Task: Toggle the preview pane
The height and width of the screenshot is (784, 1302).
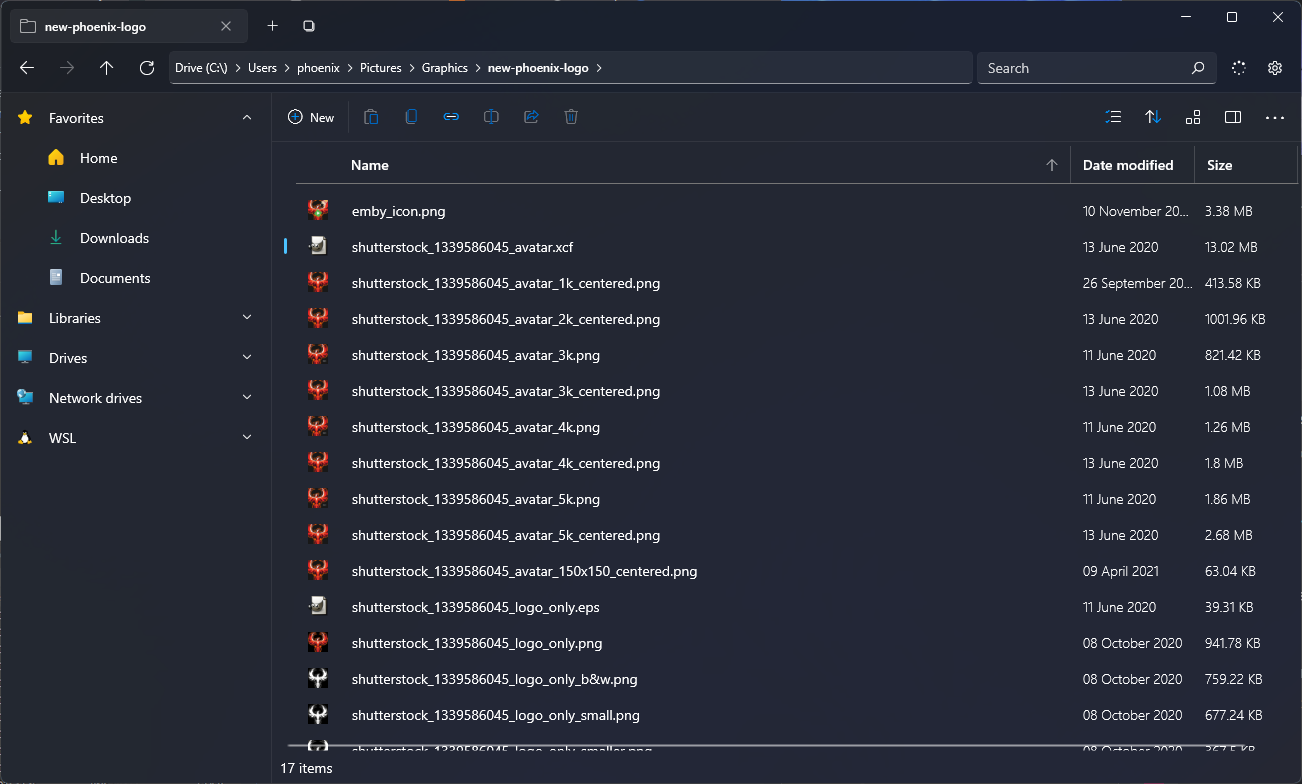Action: (x=1233, y=117)
